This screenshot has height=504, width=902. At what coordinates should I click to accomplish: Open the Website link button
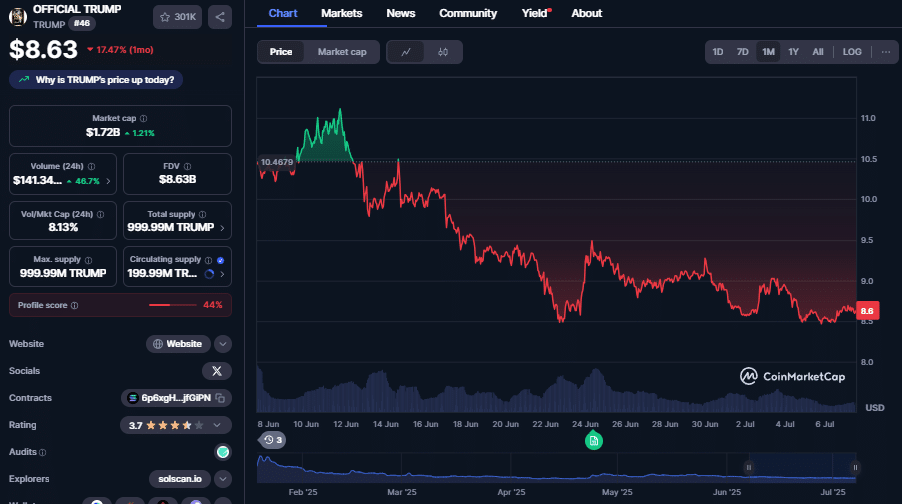pos(178,344)
